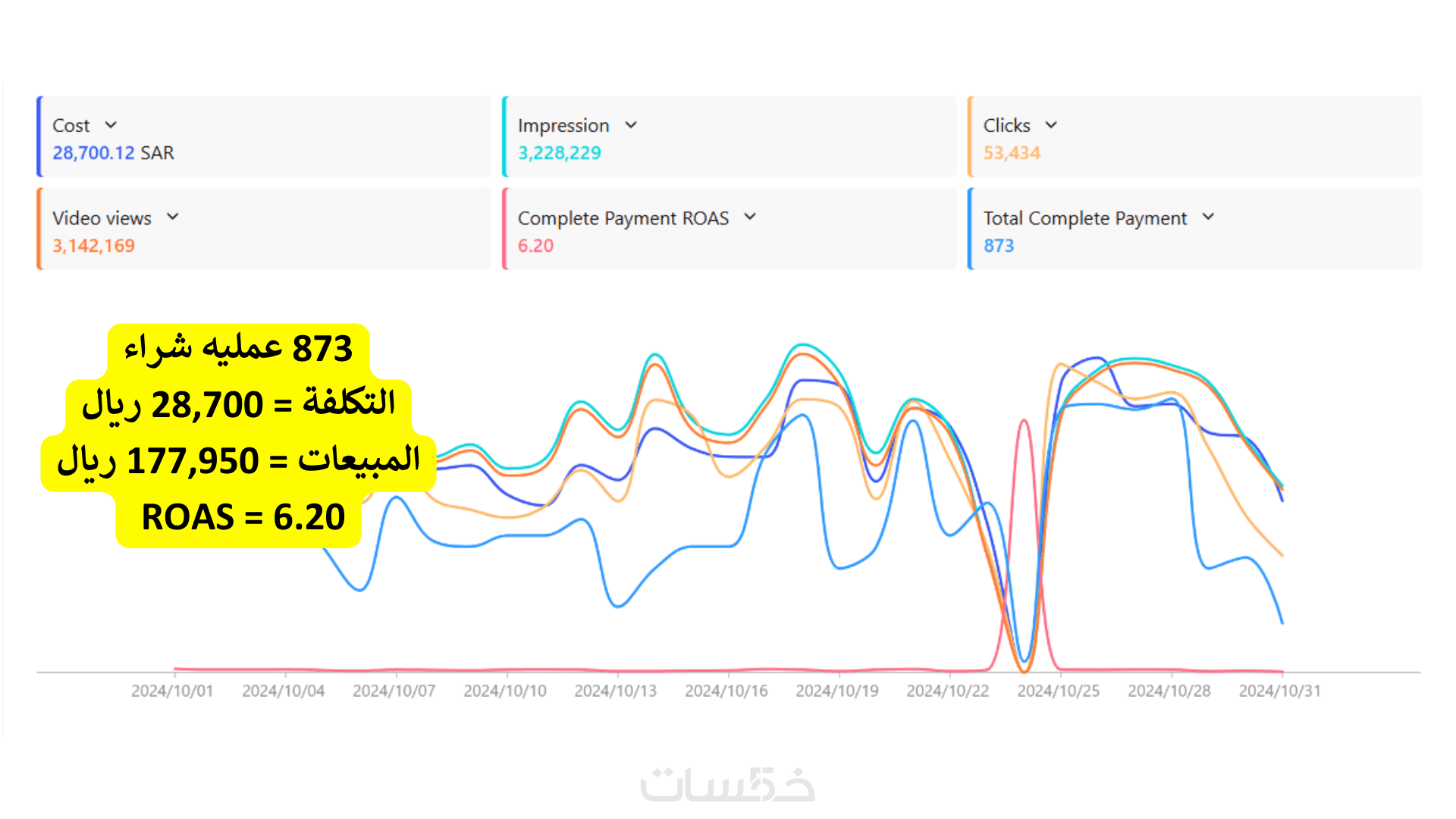
Task: Expand the Total Complete Payment chevron
Action: coord(1208,218)
